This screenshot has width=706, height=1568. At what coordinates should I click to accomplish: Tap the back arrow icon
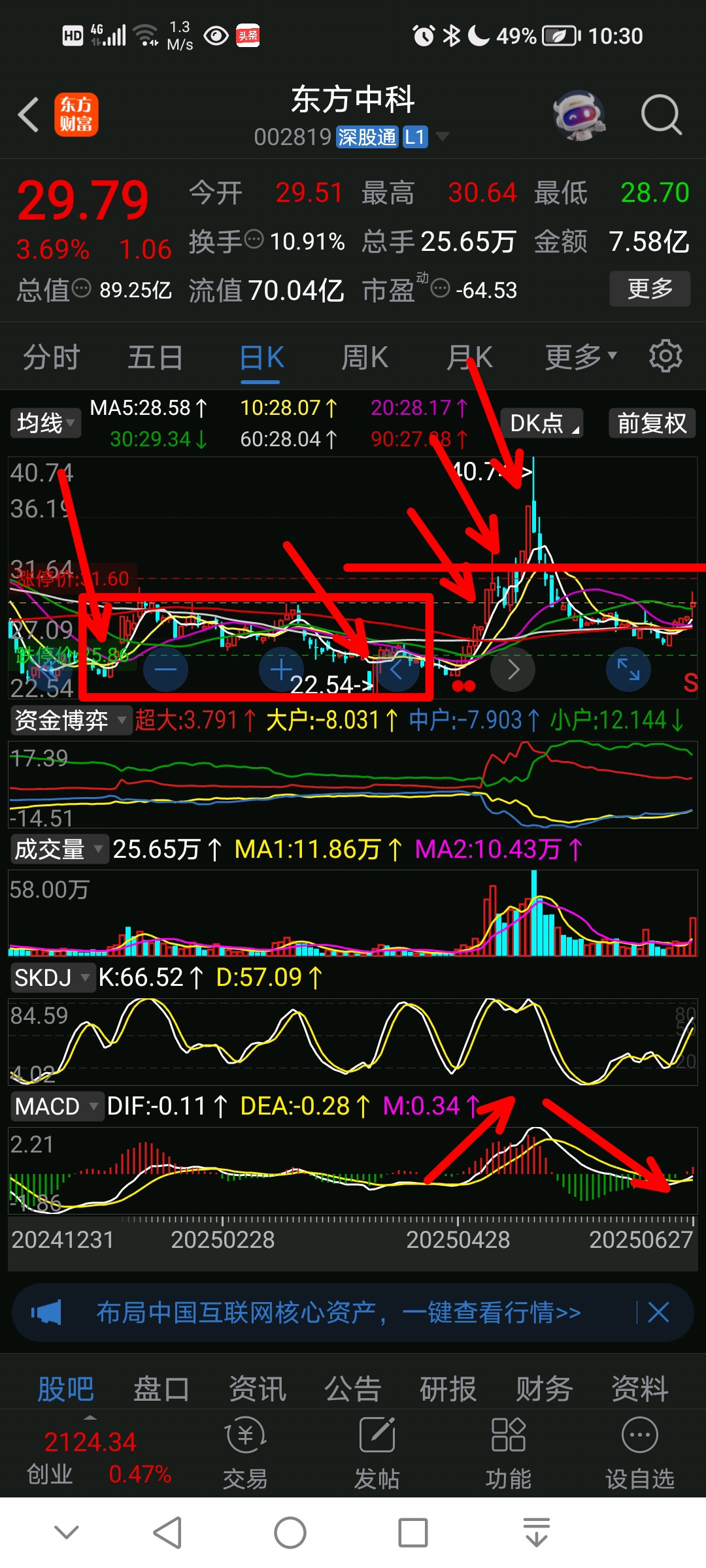(x=29, y=115)
